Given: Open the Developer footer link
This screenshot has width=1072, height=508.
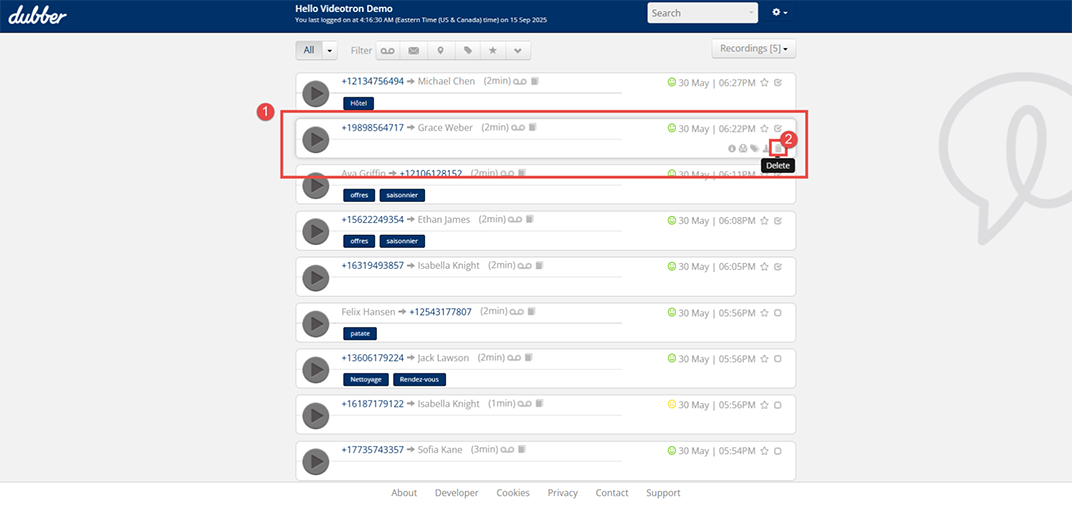Looking at the screenshot, I should coord(457,493).
